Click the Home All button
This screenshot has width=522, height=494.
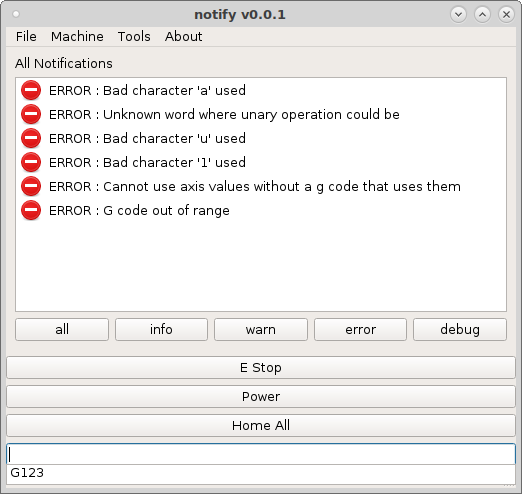point(261,425)
